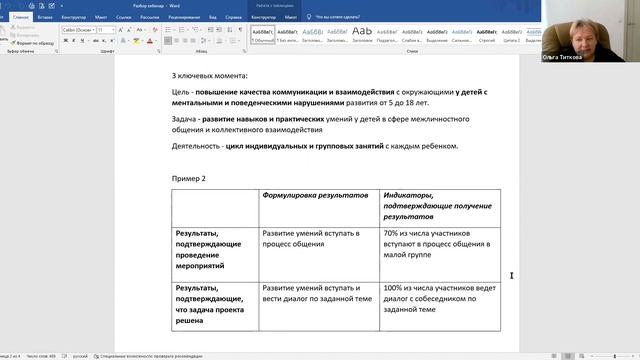Toggle Superscript (x²) formatting
The width and height of the screenshot is (640, 360).
[112, 41]
